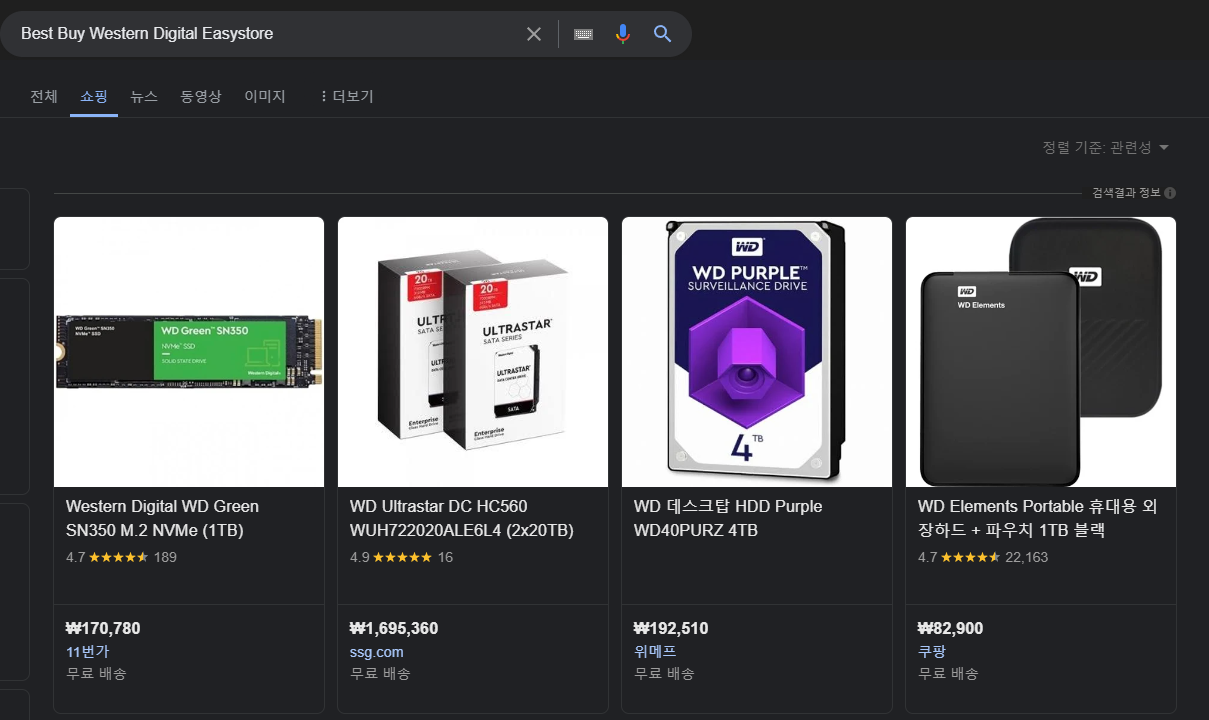Switch to the 전체 tab
The image size is (1209, 720).
(x=44, y=97)
